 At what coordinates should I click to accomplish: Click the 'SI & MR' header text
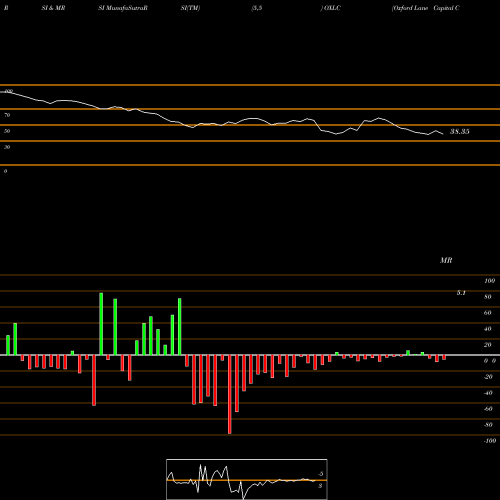pos(53,8)
